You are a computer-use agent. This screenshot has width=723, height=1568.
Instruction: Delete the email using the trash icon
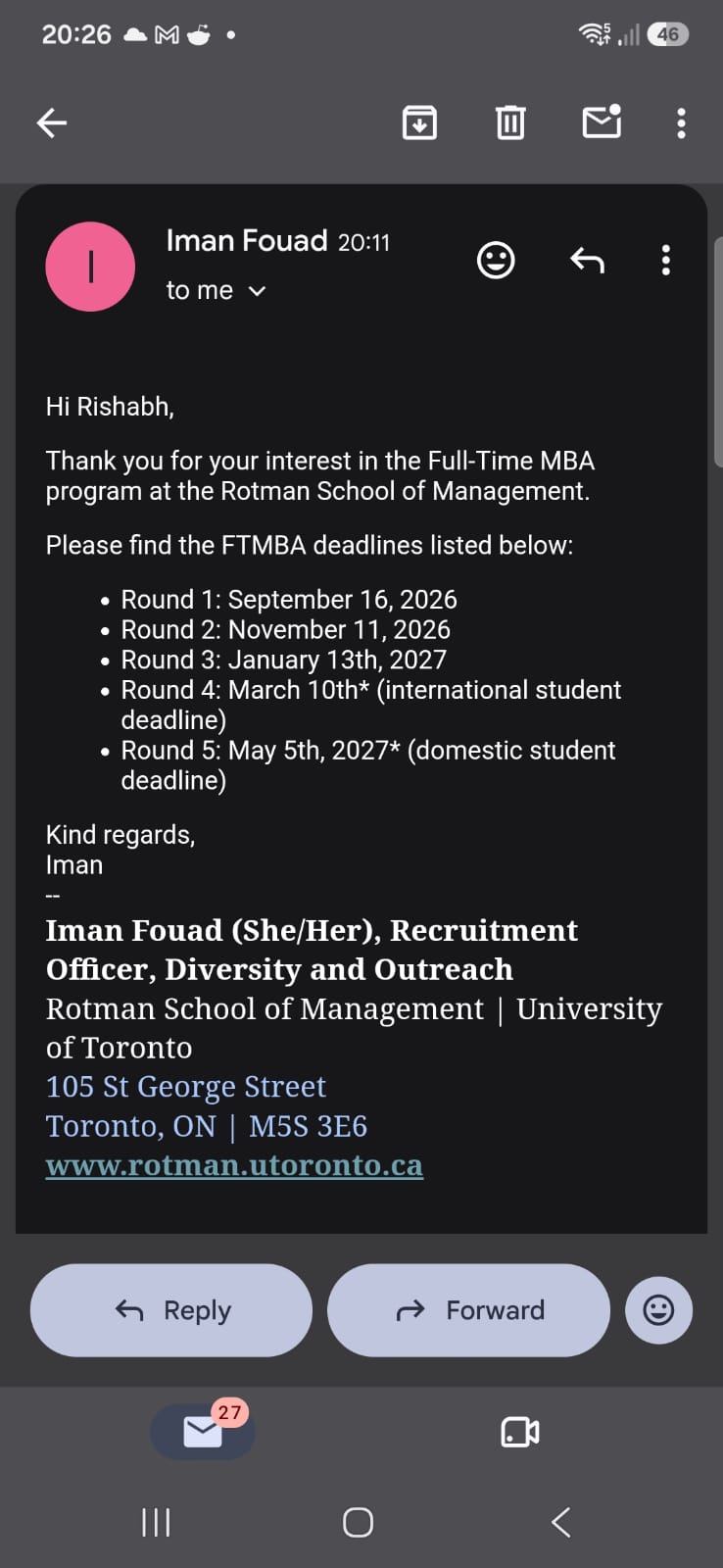[510, 122]
